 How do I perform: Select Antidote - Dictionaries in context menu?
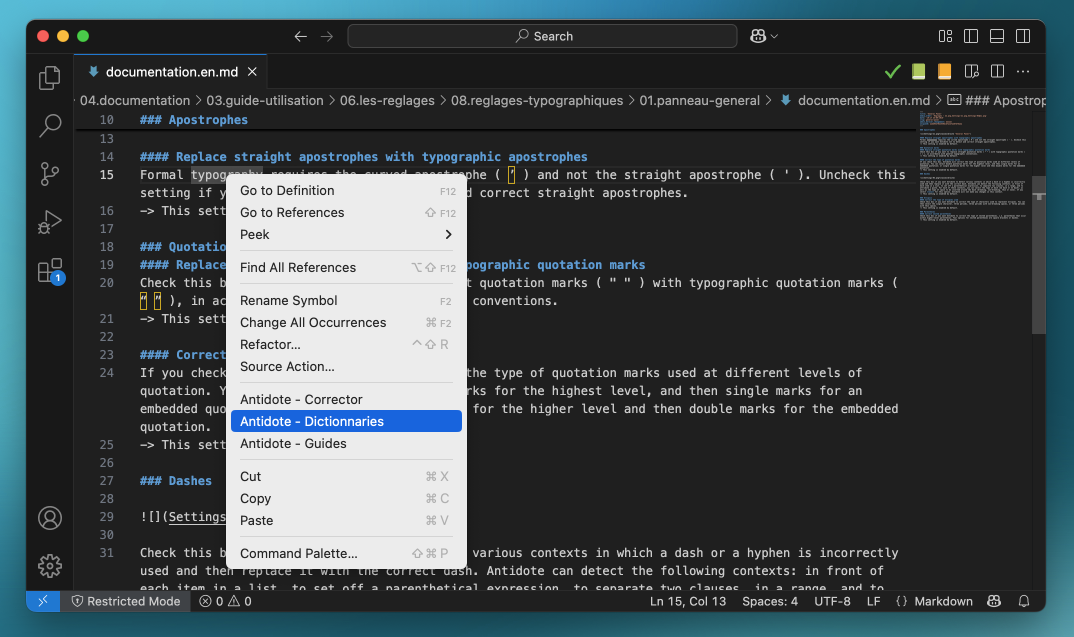tap(346, 422)
